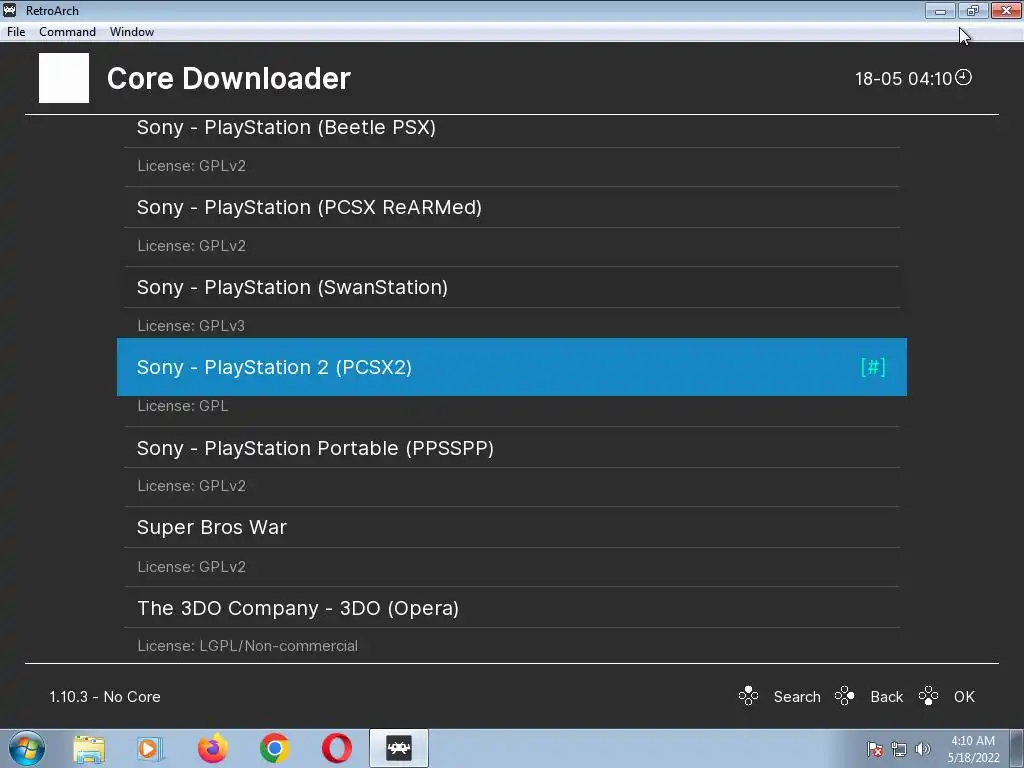Viewport: 1024px width, 768px height.
Task: Close the RetroArch window
Action: point(1006,10)
